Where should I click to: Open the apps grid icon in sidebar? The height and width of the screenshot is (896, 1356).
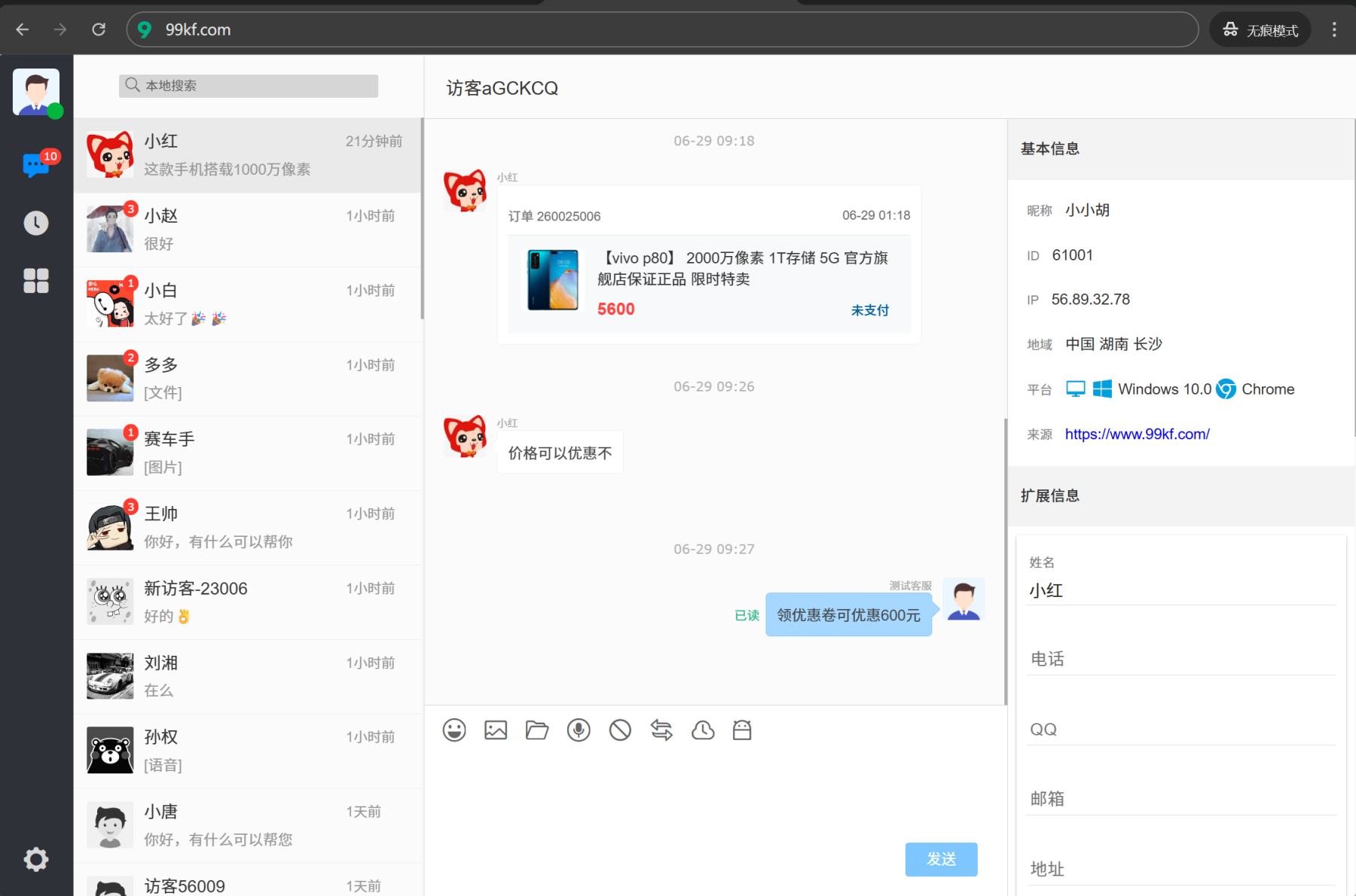pyautogui.click(x=35, y=280)
